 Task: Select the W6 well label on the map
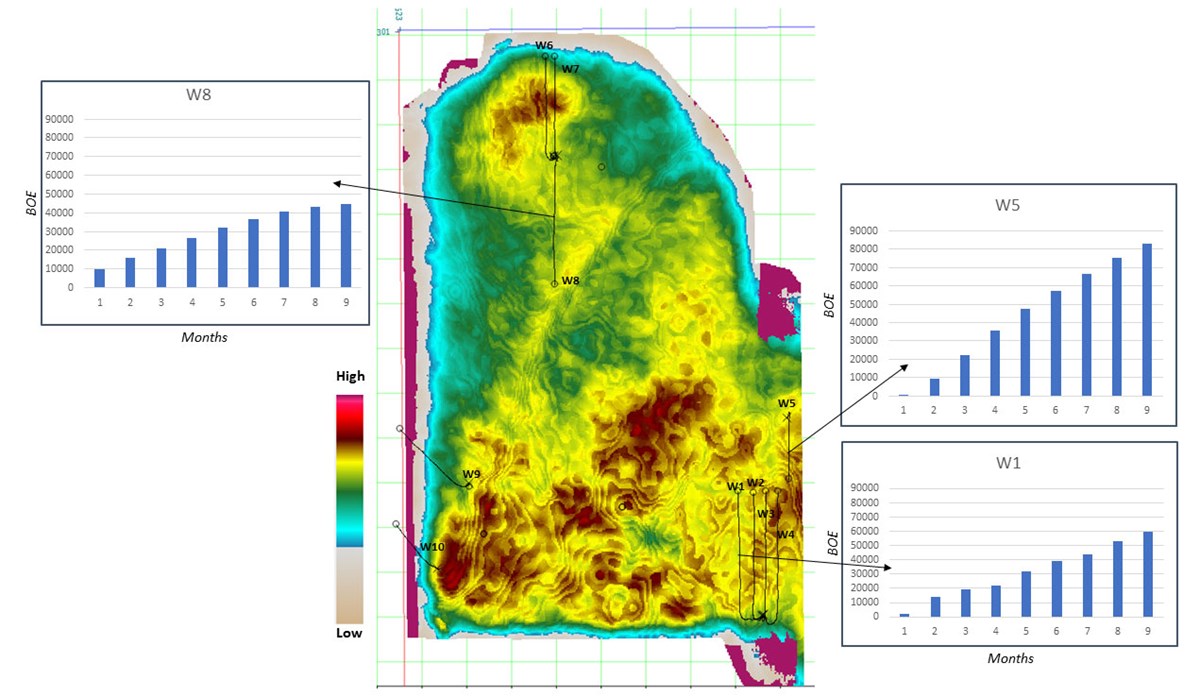[543, 46]
